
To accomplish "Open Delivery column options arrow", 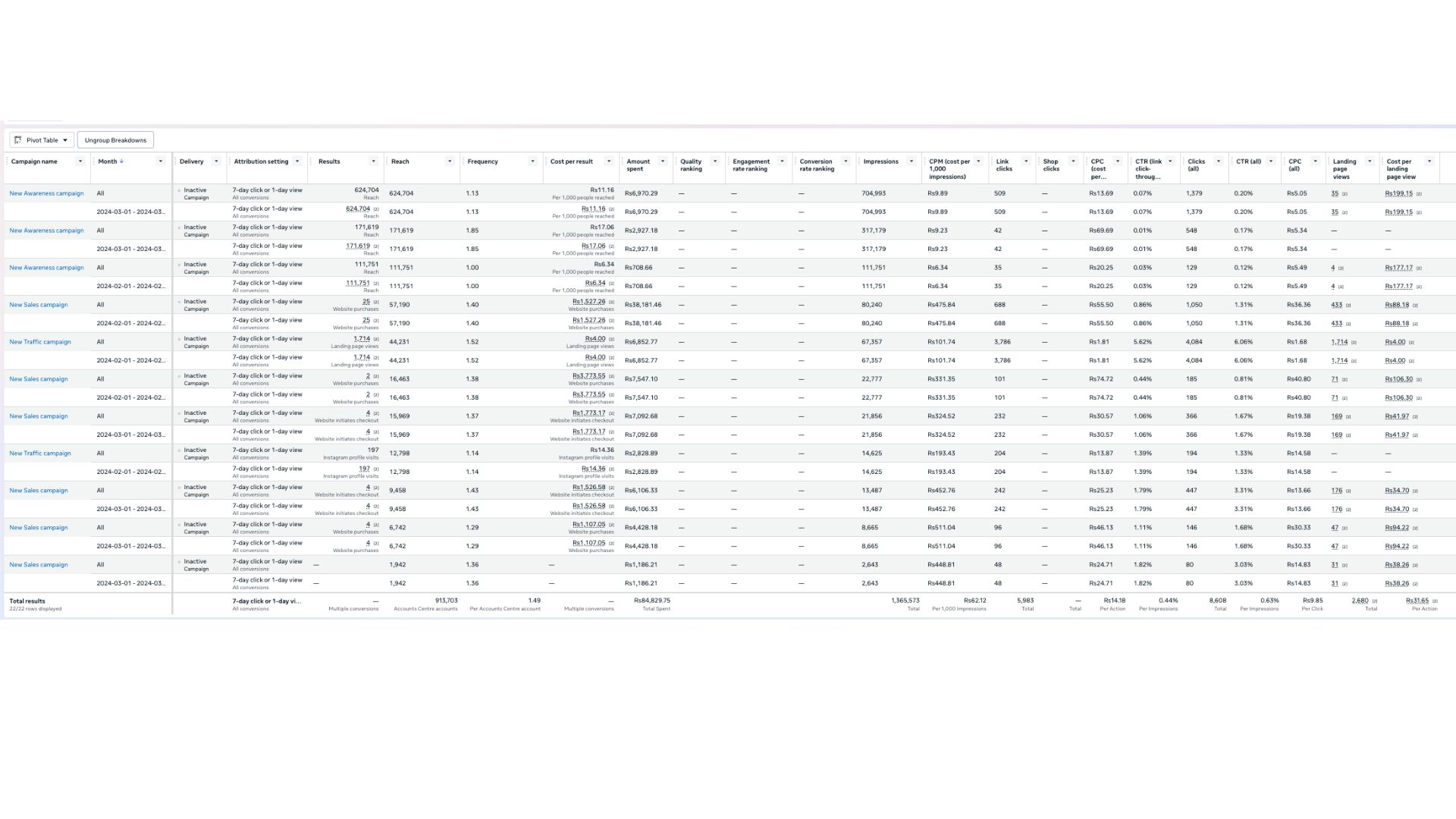I will point(216,162).
